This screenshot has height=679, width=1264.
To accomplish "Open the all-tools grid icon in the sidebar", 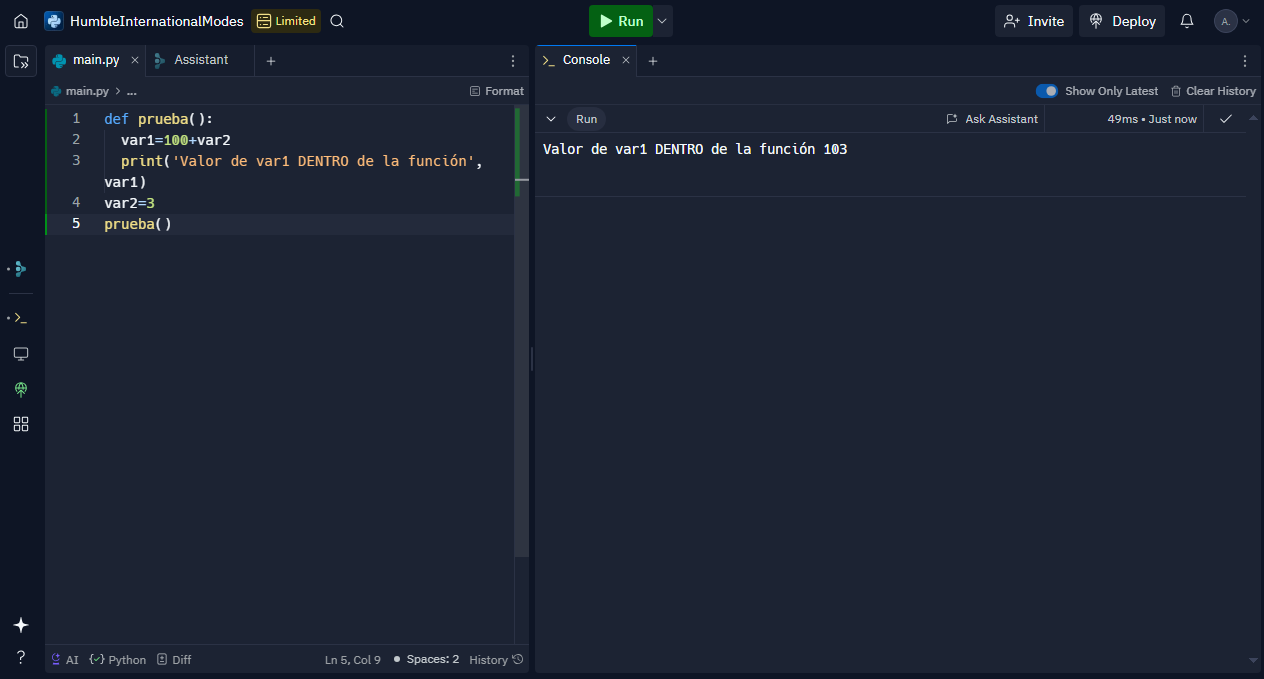I will click(x=21, y=424).
